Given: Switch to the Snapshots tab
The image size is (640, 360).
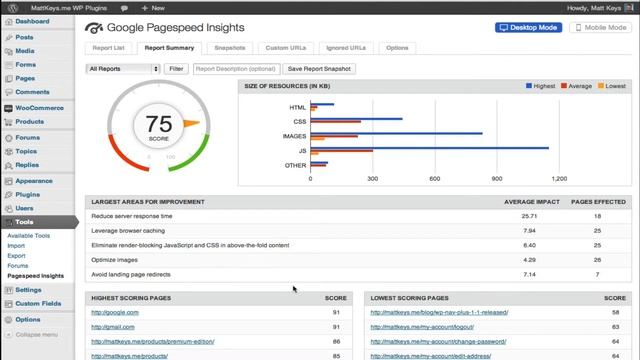Looking at the screenshot, I should [230, 48].
